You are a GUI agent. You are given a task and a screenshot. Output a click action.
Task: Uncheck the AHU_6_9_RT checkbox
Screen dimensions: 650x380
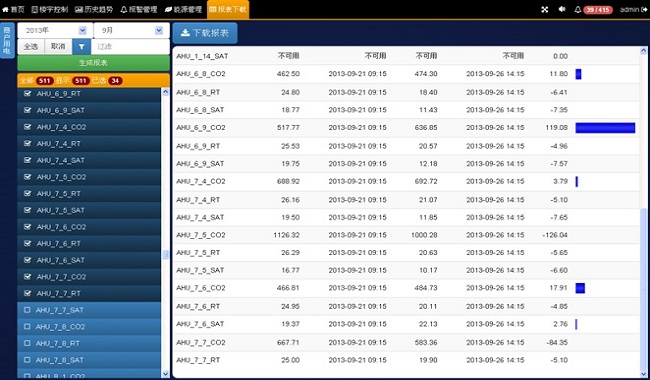[x=27, y=94]
